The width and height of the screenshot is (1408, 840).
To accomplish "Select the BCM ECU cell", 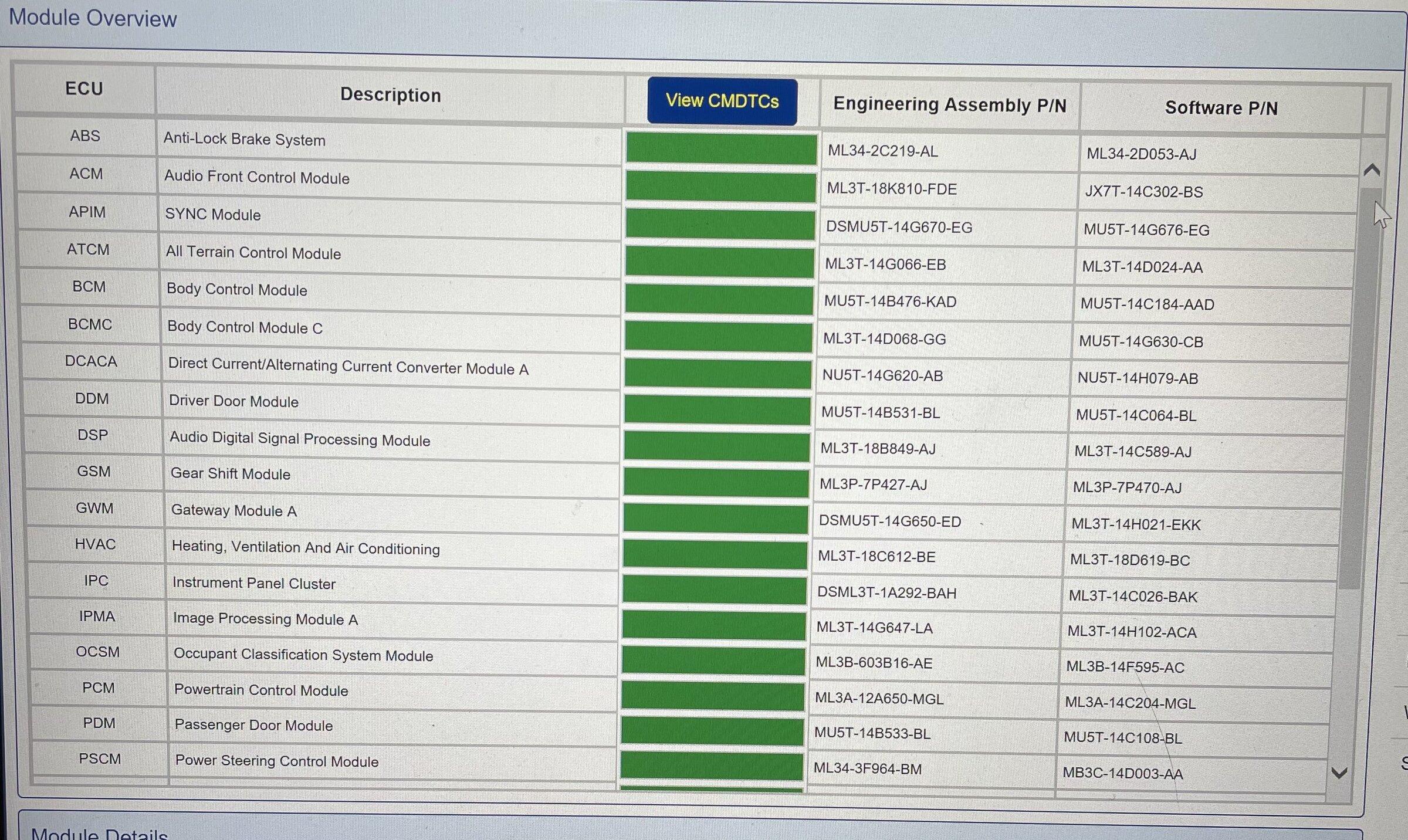I will coord(89,287).
